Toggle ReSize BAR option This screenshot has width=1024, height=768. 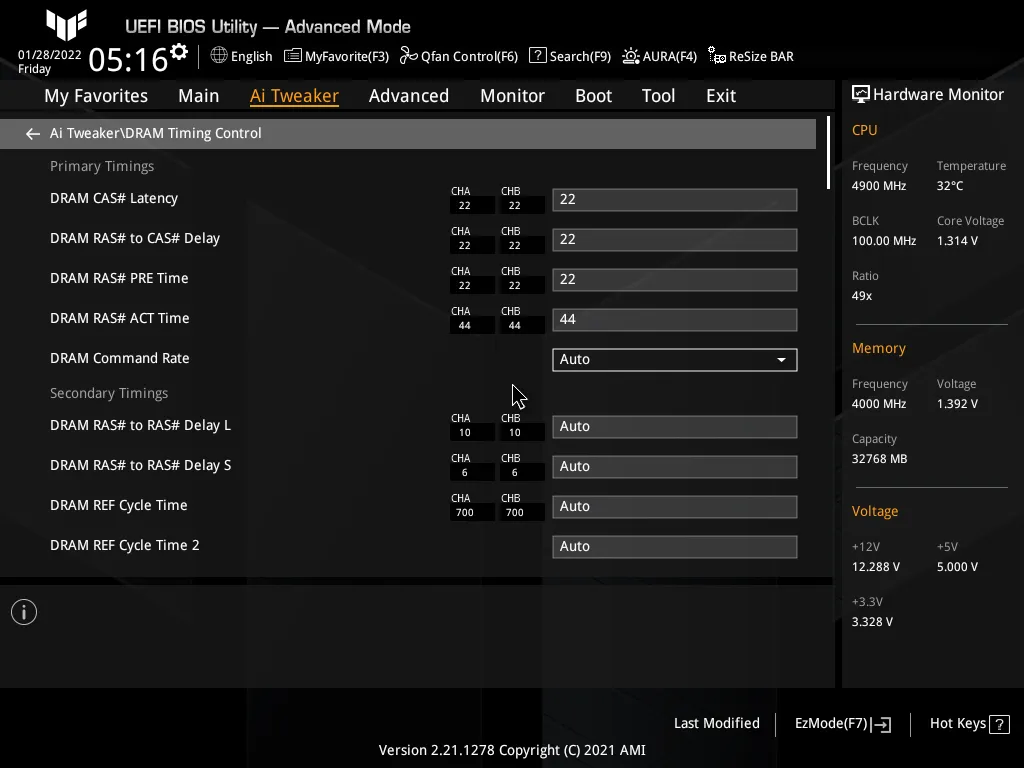pyautogui.click(x=750, y=56)
